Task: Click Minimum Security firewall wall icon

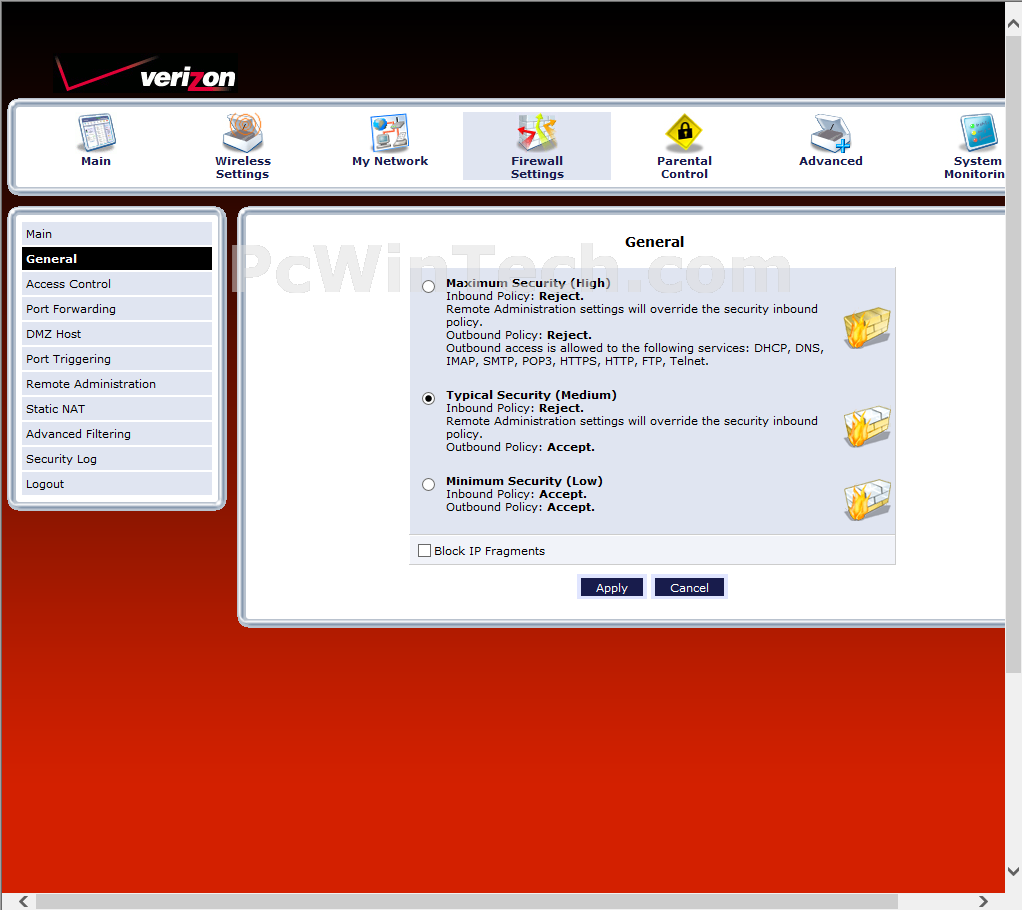Action: coord(867,500)
